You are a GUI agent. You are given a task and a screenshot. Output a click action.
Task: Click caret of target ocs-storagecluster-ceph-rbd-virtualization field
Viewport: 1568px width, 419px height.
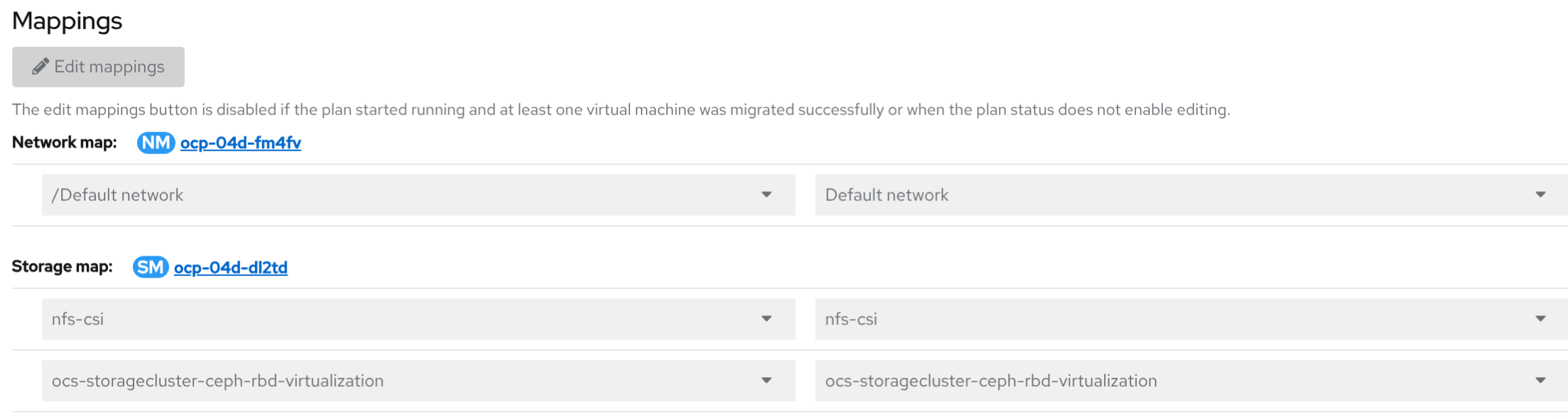tap(1540, 381)
